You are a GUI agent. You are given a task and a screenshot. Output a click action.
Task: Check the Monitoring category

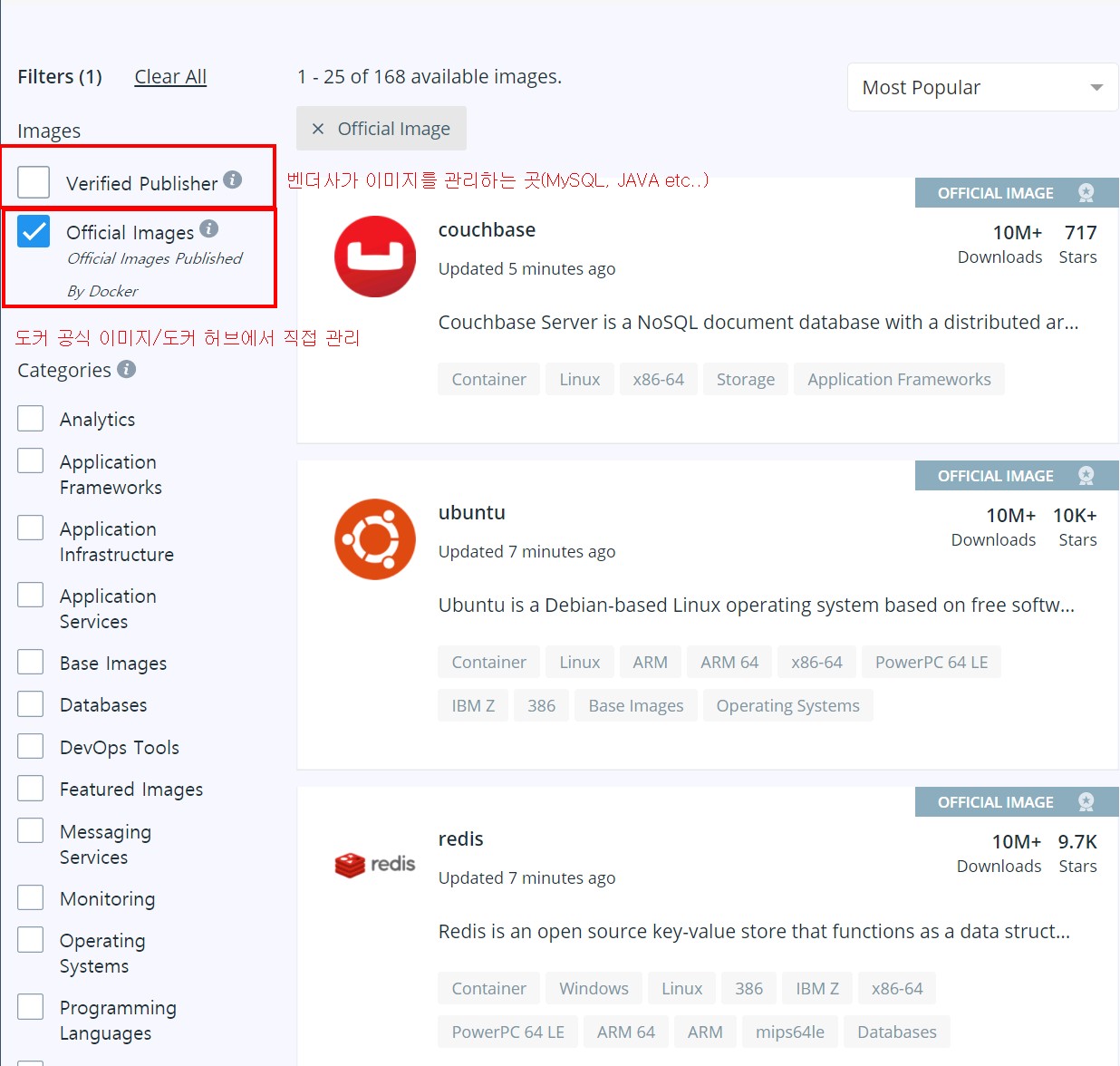(x=31, y=897)
